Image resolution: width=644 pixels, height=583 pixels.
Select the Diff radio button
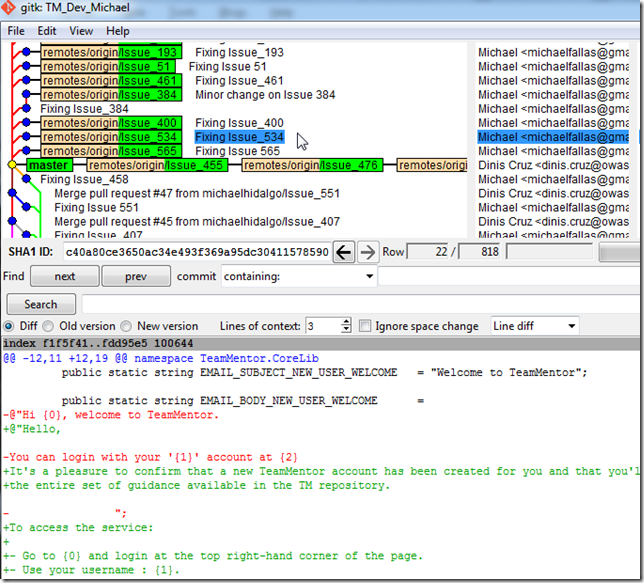[x=10, y=326]
